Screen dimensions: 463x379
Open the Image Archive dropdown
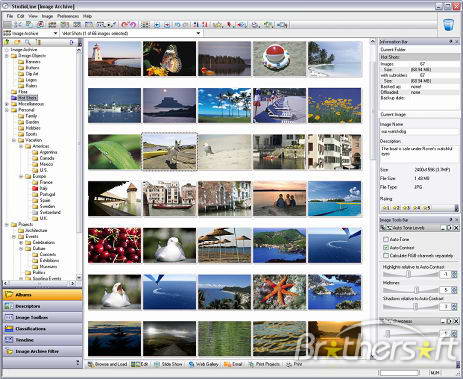pyautogui.click(x=55, y=33)
